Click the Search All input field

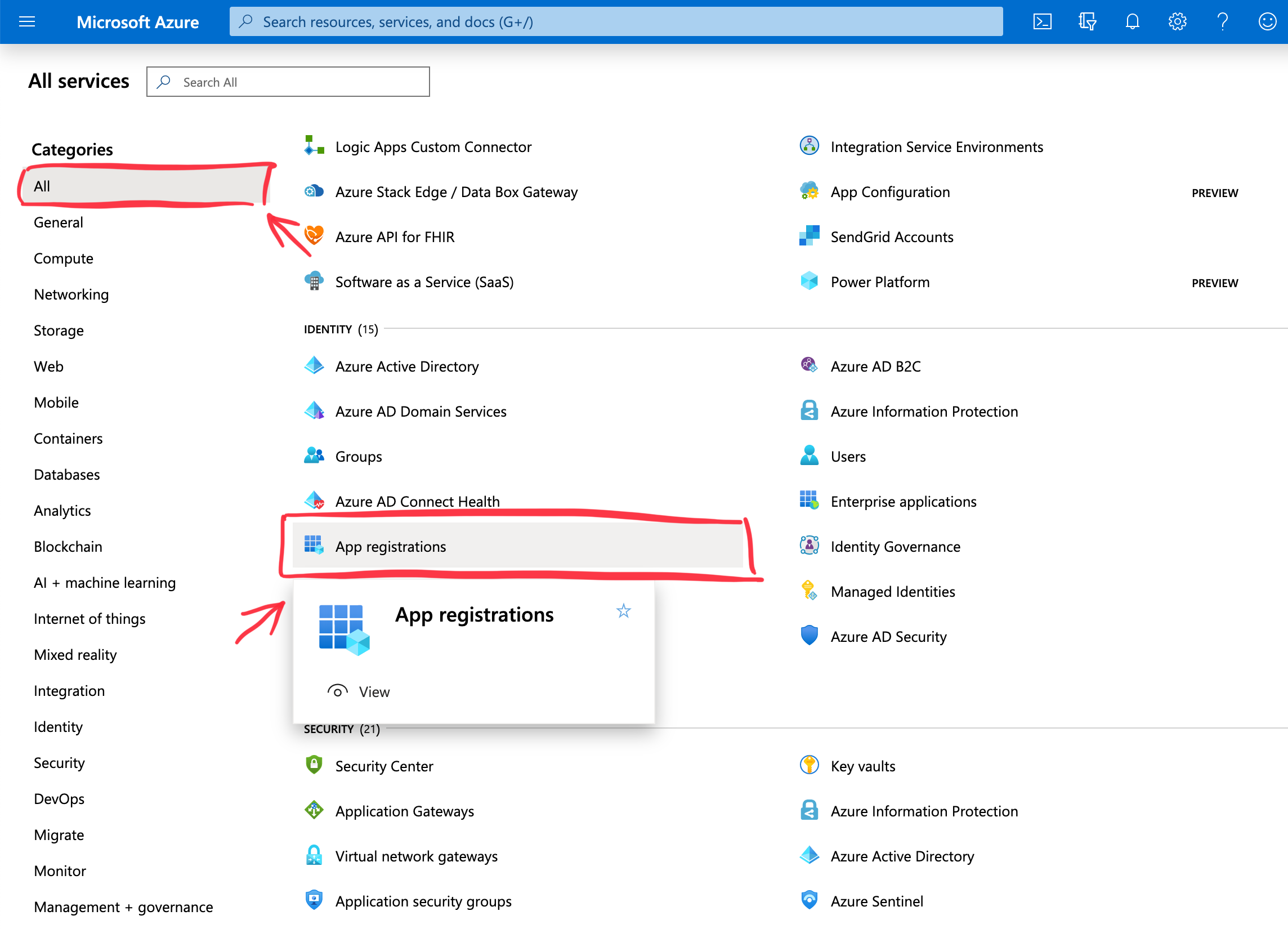click(x=288, y=82)
